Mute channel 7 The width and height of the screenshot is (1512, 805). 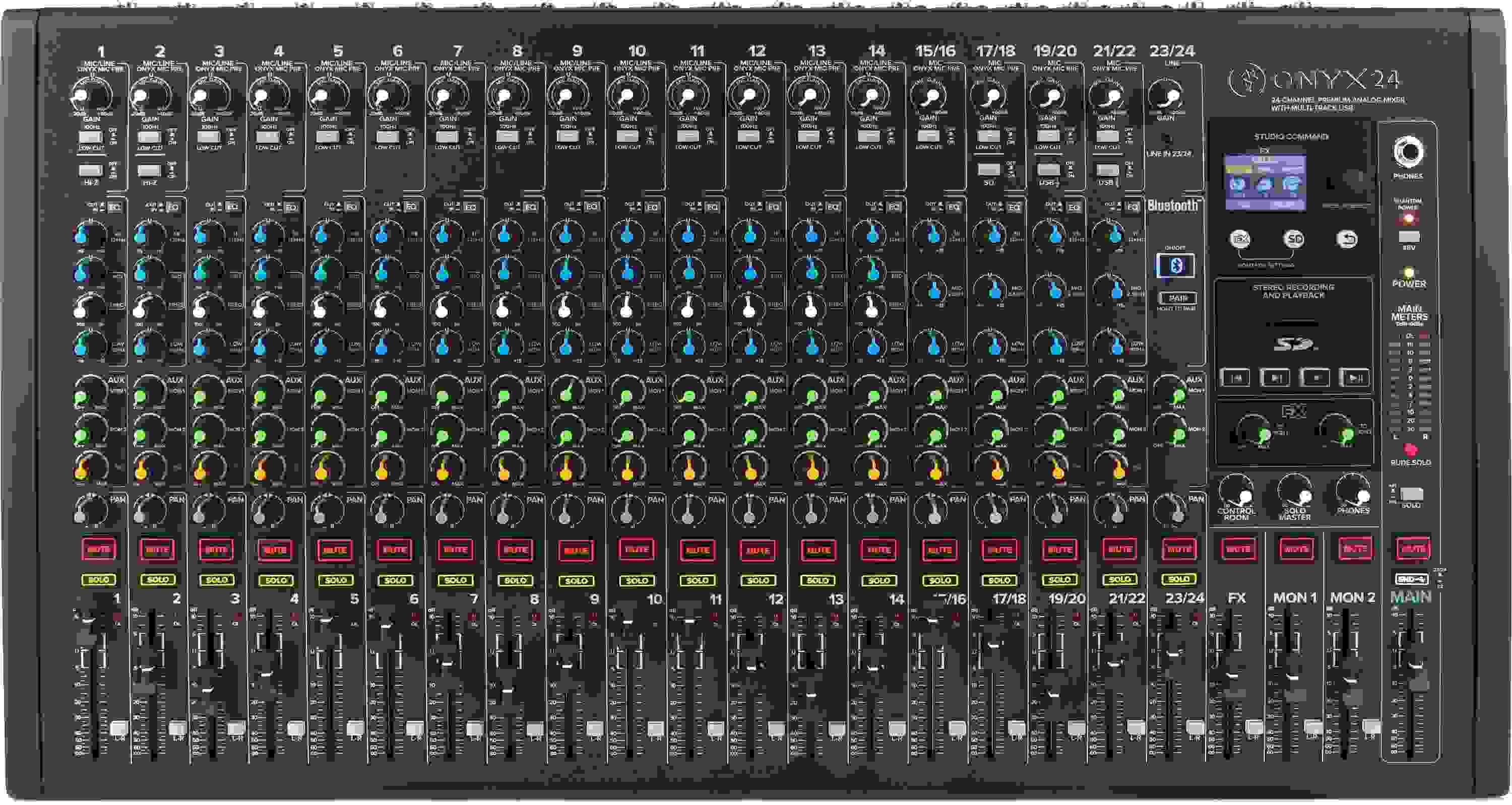pyautogui.click(x=455, y=550)
